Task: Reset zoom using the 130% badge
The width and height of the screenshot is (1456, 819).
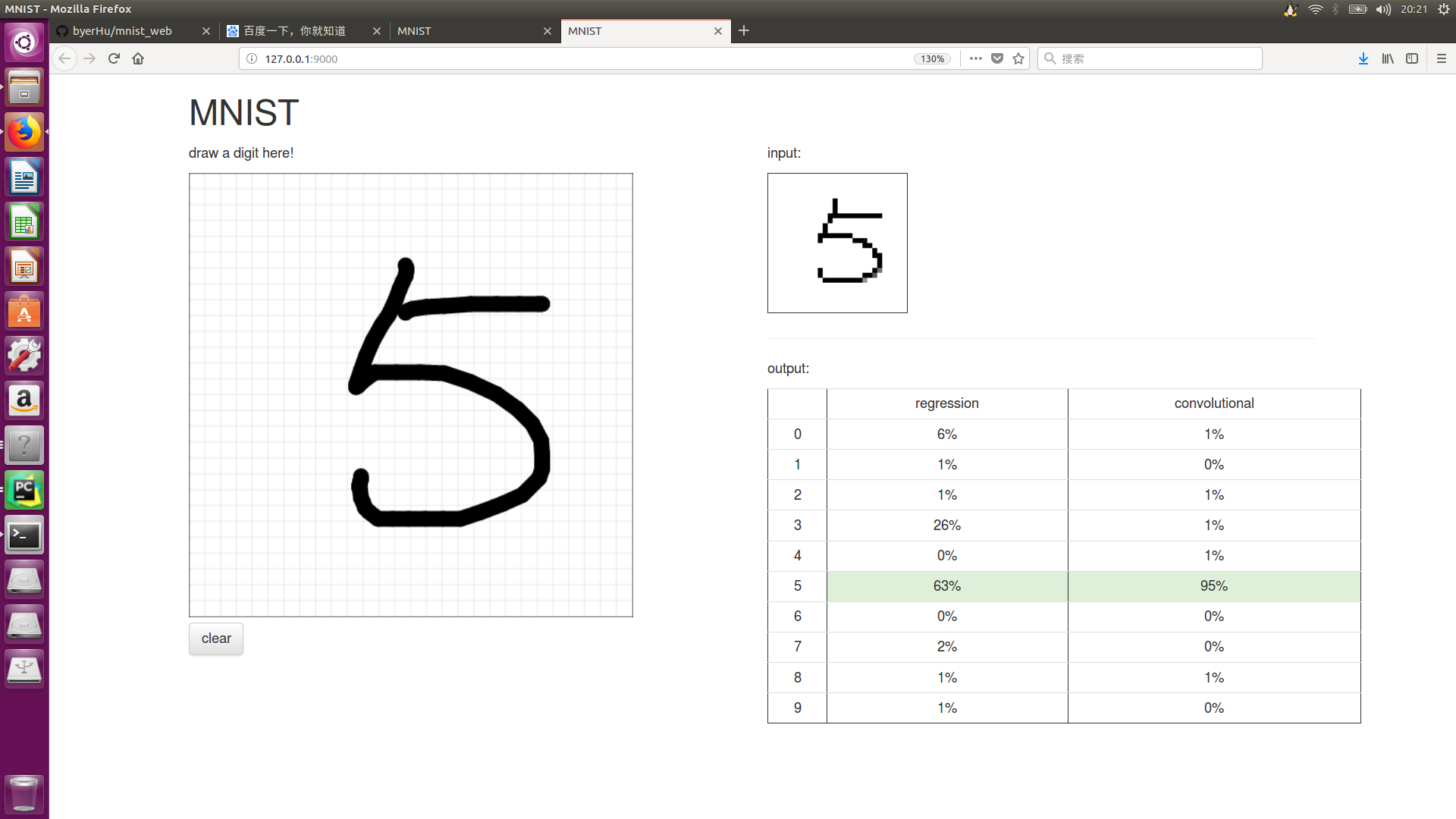Action: pos(932,58)
